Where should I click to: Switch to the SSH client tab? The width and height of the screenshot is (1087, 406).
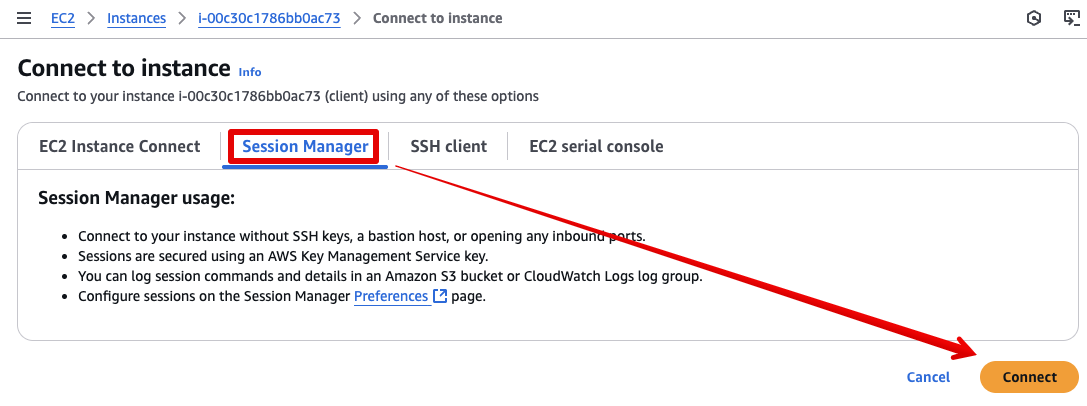(449, 146)
